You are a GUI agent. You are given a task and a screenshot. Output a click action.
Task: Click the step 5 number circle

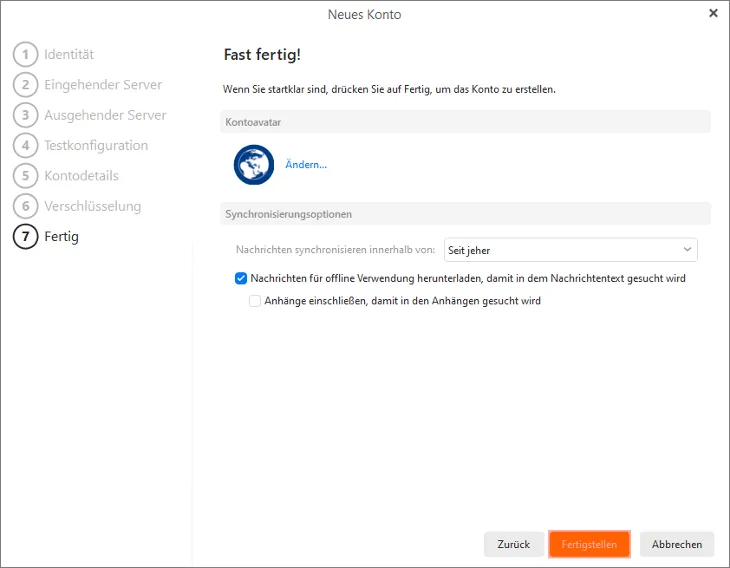tap(26, 176)
